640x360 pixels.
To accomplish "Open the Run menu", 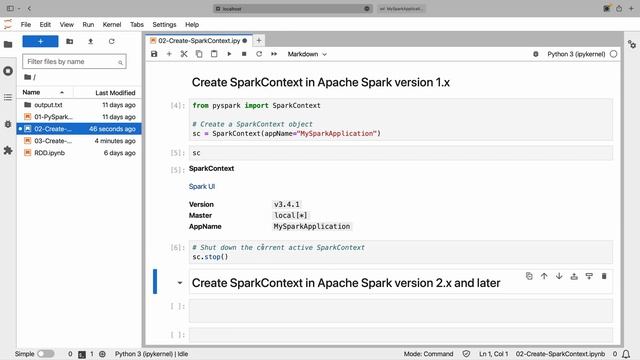I will click(88, 24).
